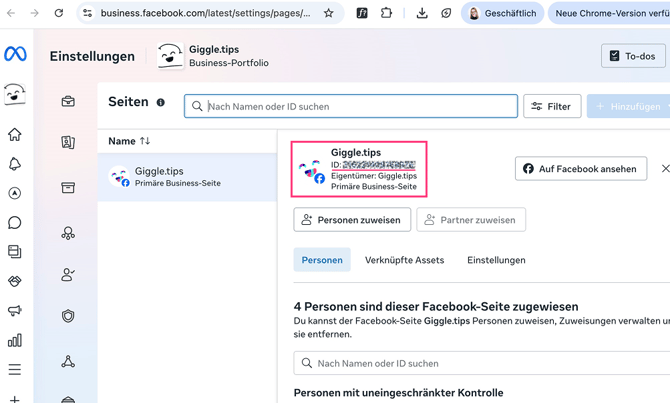Go to Home in left rail
670x403 pixels.
pyautogui.click(x=15, y=134)
